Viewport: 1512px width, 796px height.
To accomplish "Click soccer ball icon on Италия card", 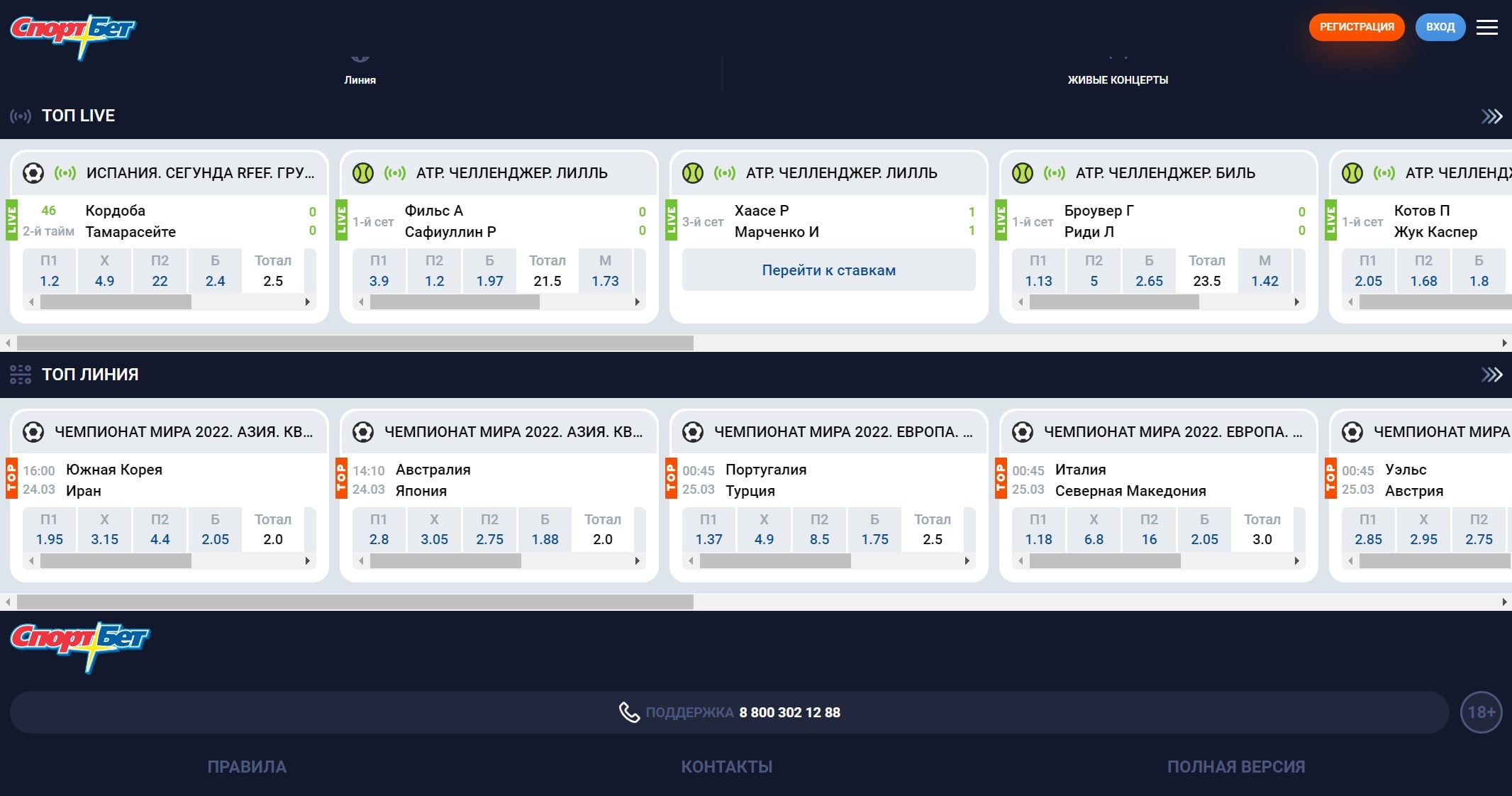I will pyautogui.click(x=1023, y=432).
